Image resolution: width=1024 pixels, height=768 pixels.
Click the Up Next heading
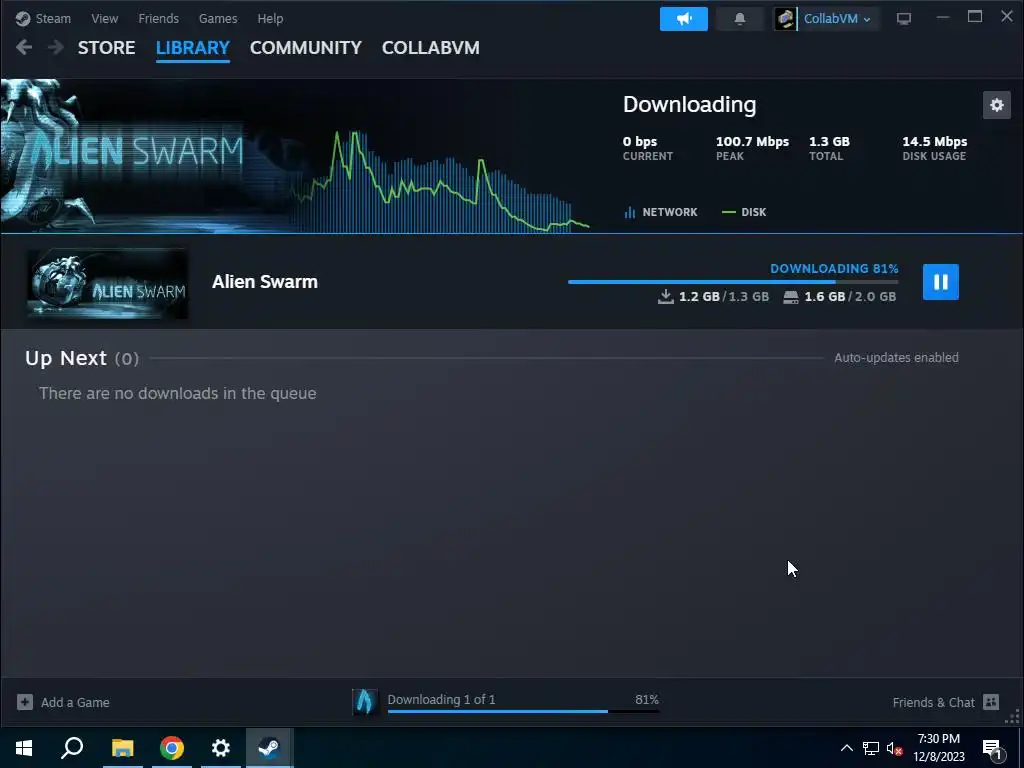coord(66,358)
